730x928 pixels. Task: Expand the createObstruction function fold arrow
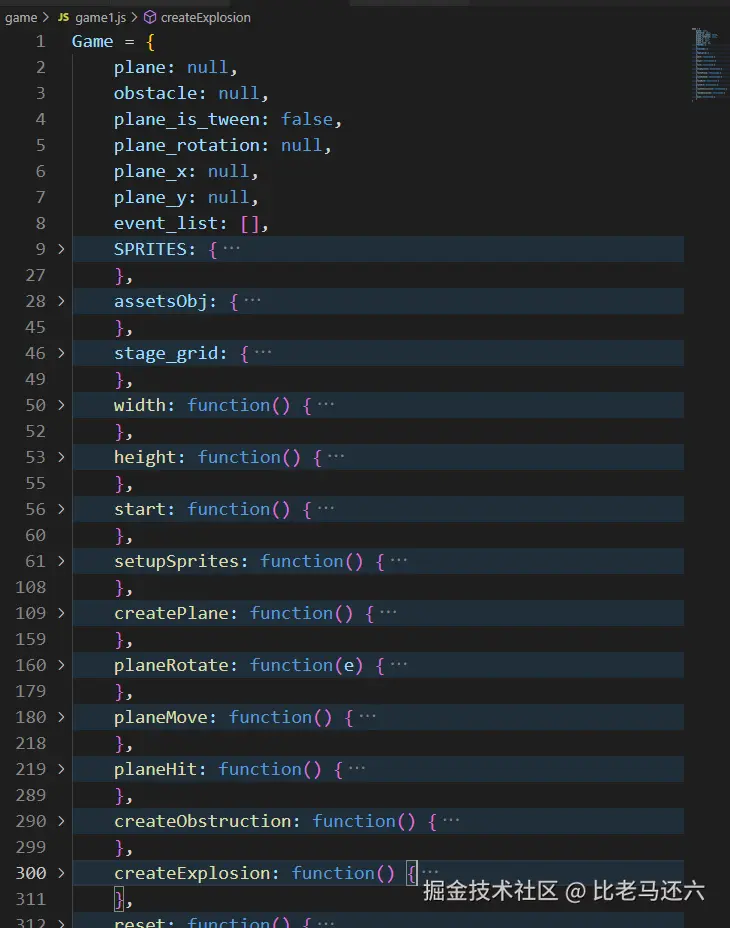pos(61,821)
